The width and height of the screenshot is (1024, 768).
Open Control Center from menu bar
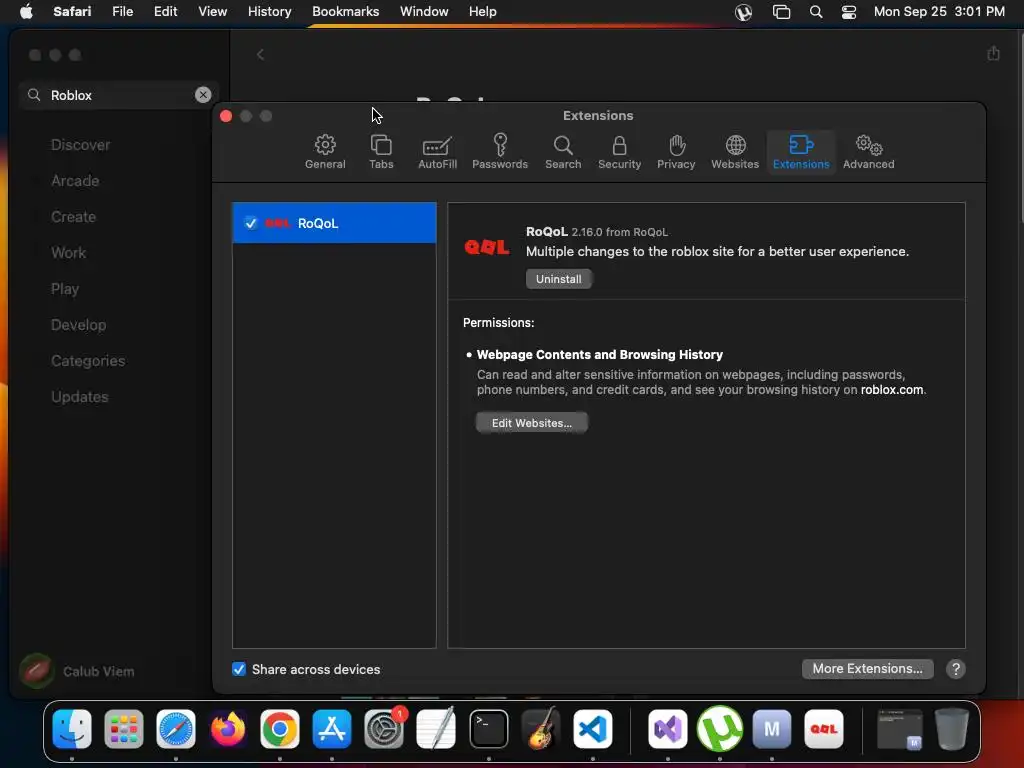pos(848,11)
